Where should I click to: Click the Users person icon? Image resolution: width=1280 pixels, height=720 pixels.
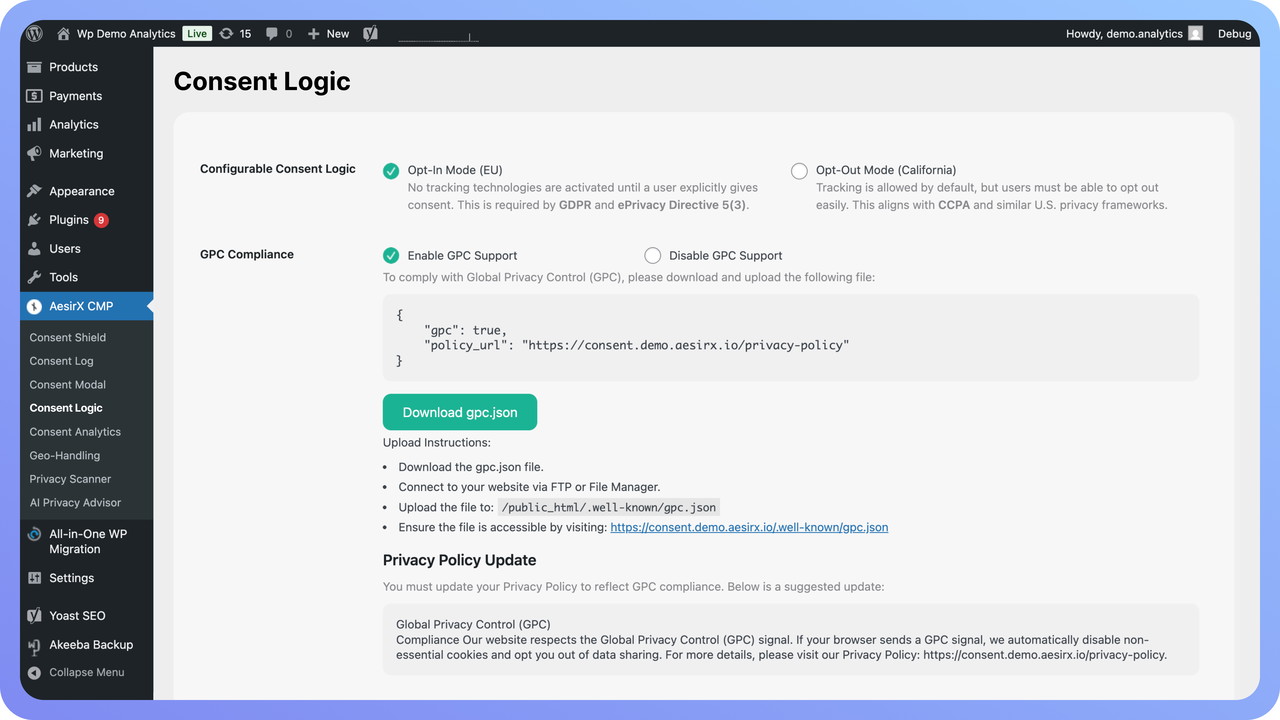coord(34,248)
